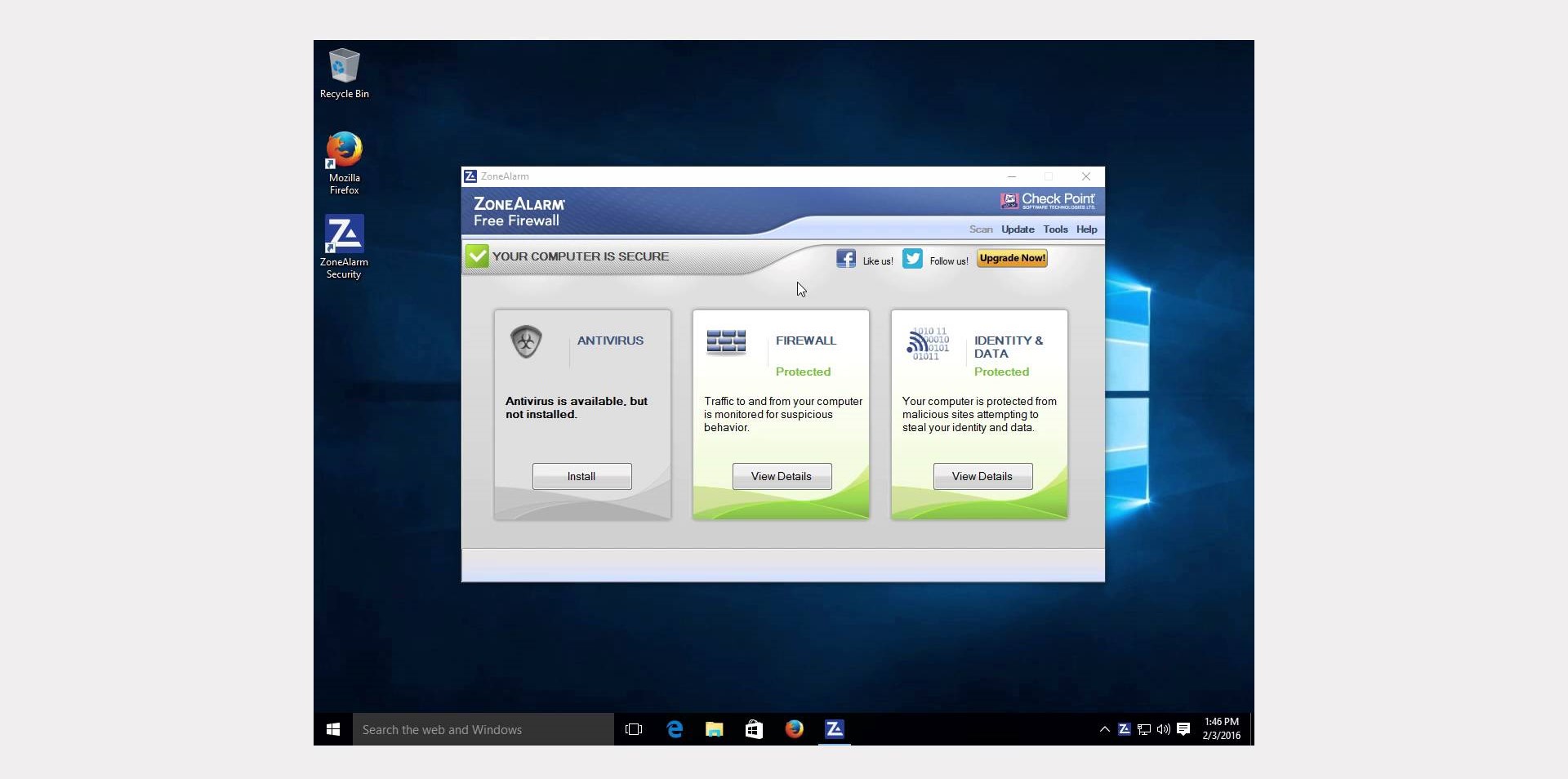Click the Twitter Follow us icon
The height and width of the screenshot is (779, 1568).
912,259
